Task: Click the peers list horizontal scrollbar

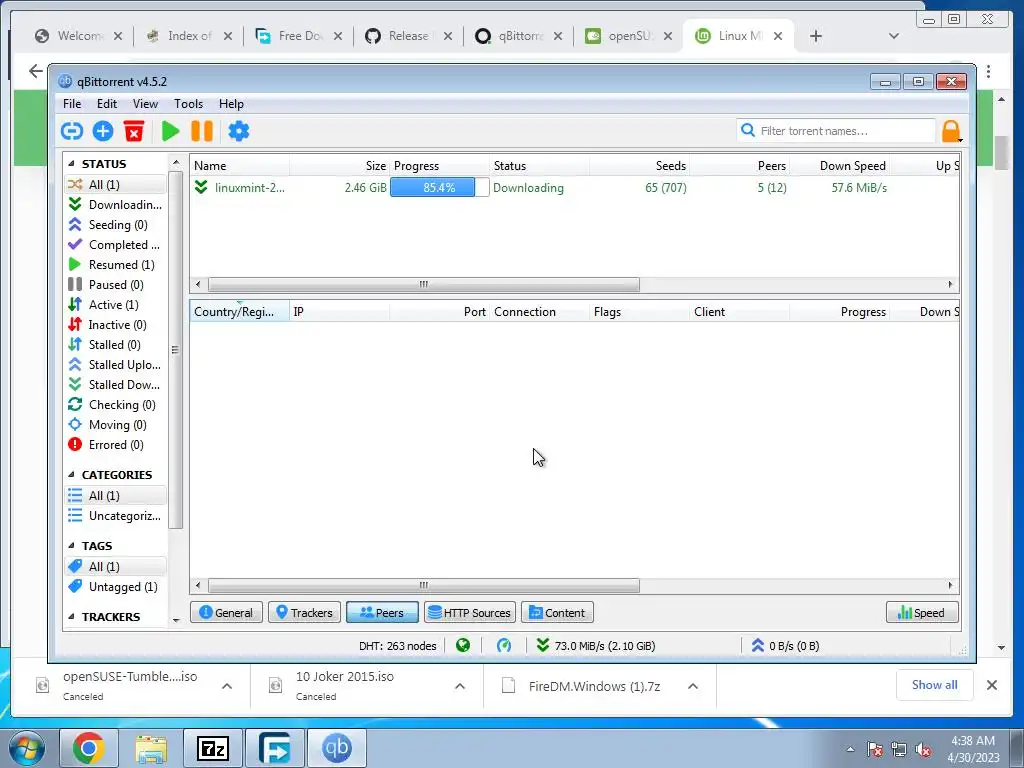Action: [424, 586]
